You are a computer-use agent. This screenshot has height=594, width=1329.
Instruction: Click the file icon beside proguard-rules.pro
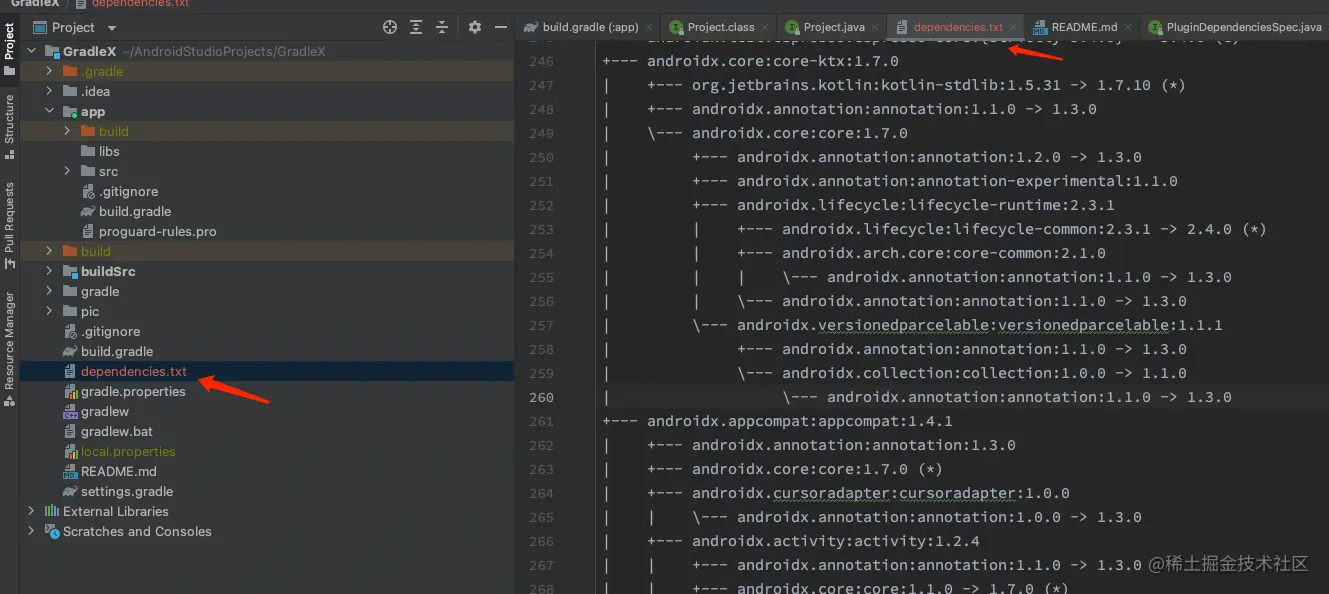[x=87, y=231]
